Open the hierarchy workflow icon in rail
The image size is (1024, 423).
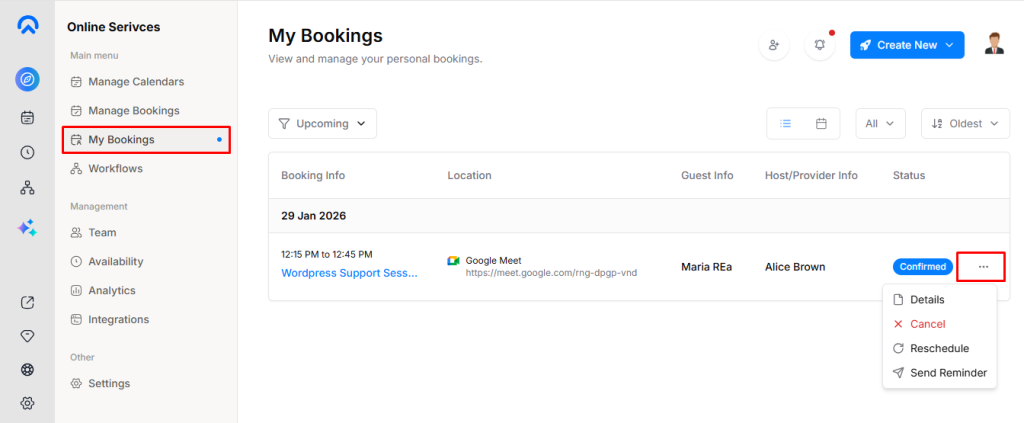(27, 188)
